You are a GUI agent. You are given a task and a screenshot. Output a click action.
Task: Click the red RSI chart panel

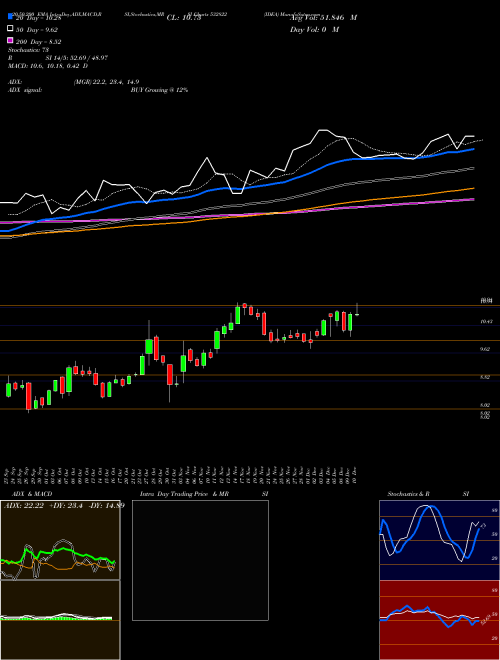(x=439, y=620)
